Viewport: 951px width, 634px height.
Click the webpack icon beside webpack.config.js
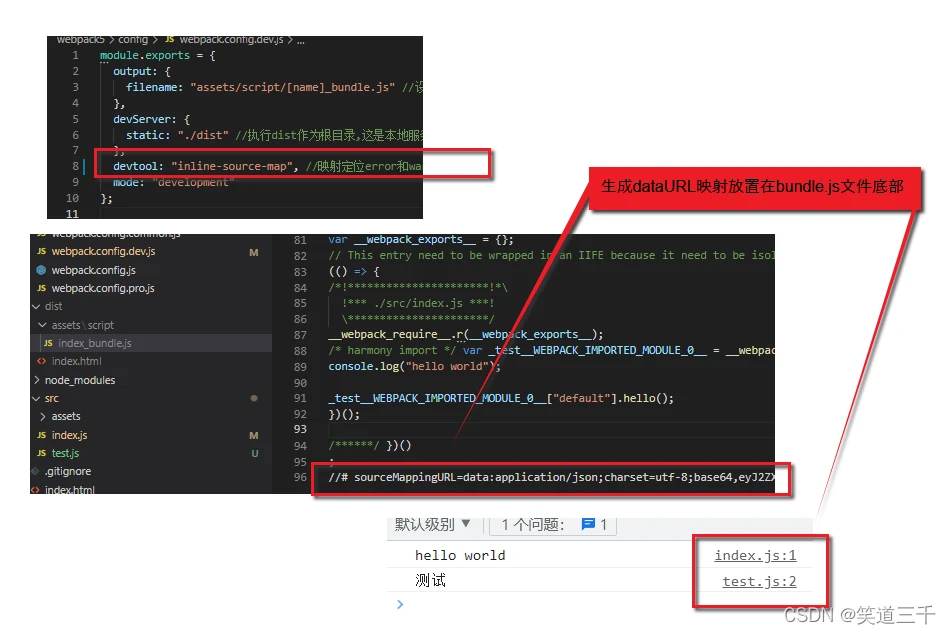point(41,270)
